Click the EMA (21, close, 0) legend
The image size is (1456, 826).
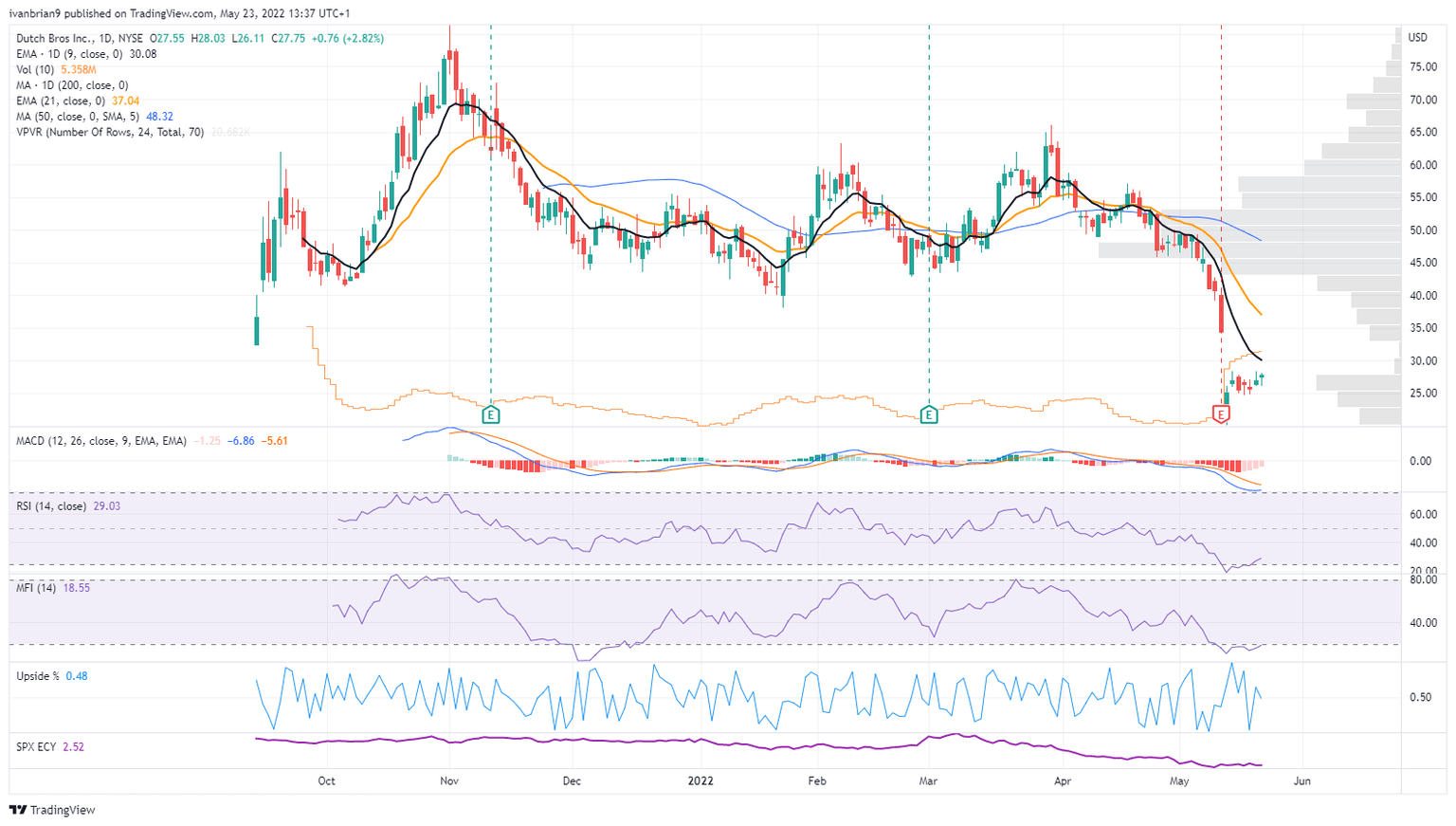coord(61,101)
